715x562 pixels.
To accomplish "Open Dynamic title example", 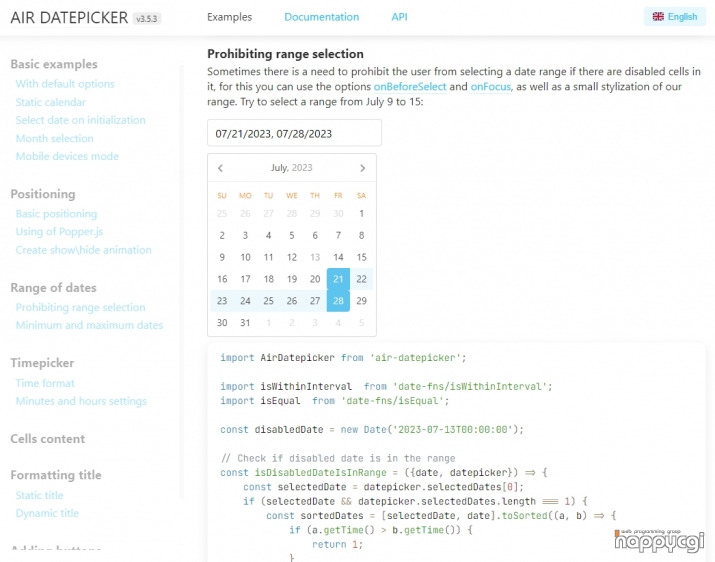I will 47,513.
